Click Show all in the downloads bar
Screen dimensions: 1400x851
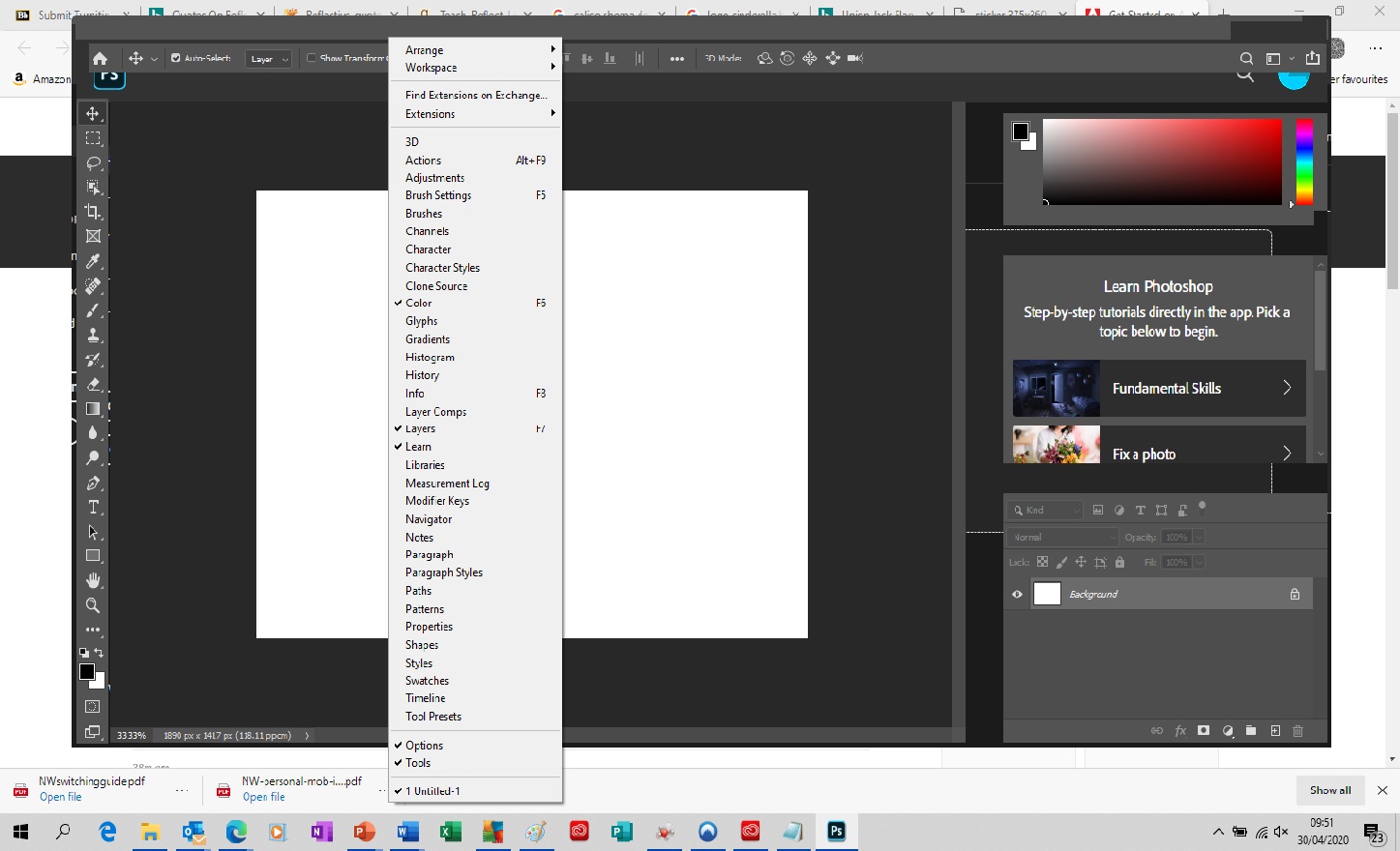tap(1329, 790)
